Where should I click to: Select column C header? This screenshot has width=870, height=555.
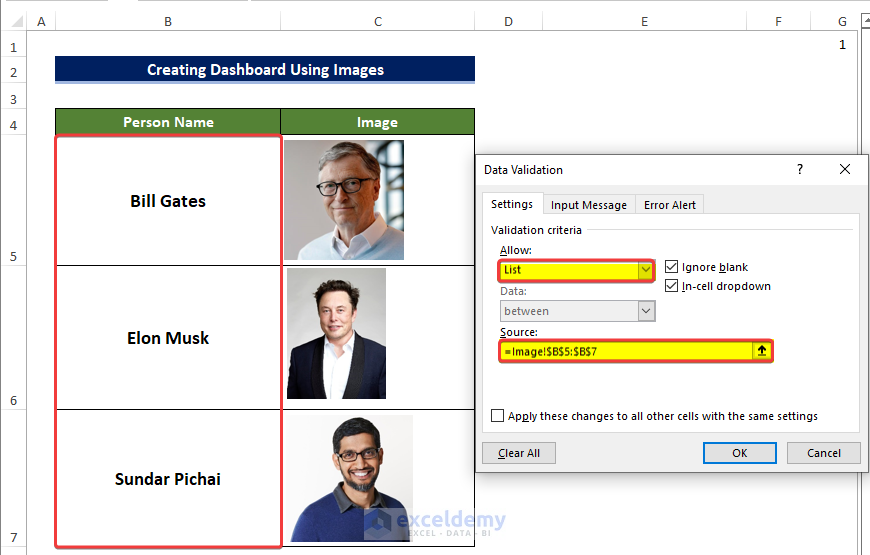[377, 22]
